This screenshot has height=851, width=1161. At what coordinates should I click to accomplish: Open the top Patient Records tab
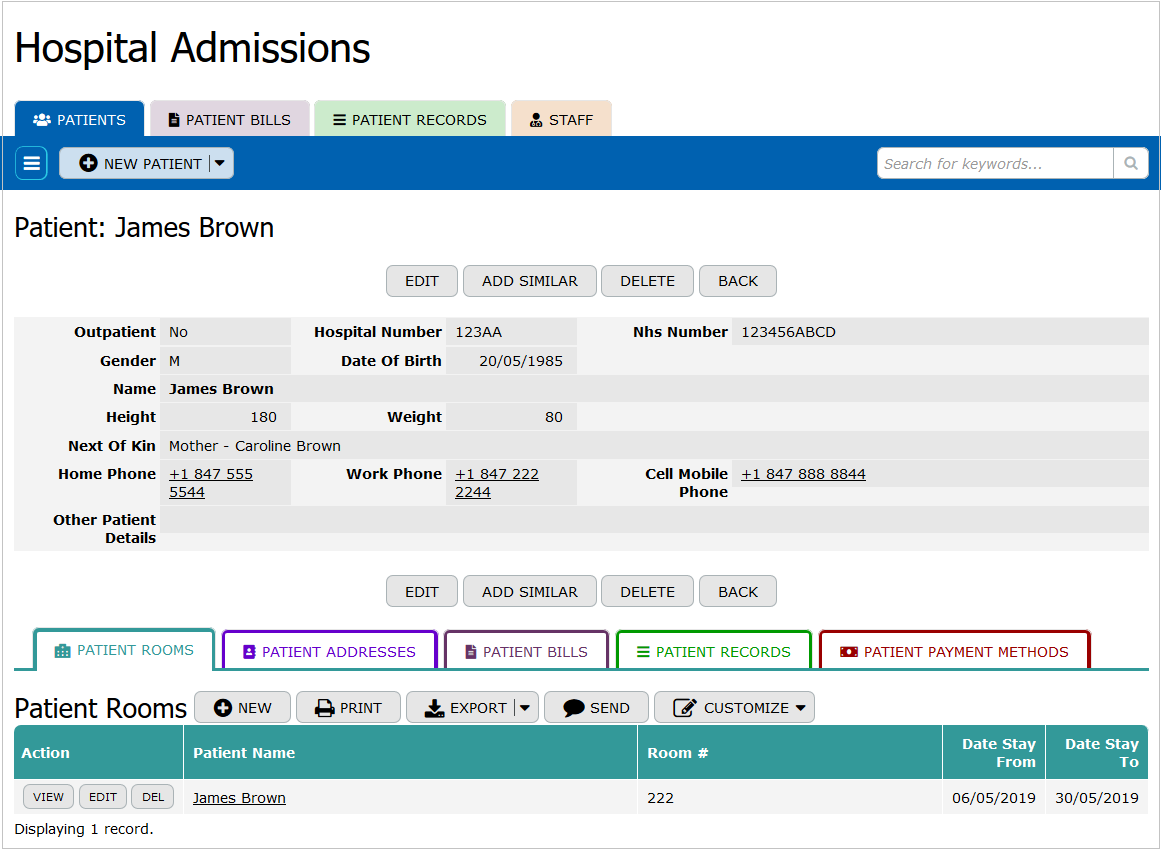(x=409, y=120)
